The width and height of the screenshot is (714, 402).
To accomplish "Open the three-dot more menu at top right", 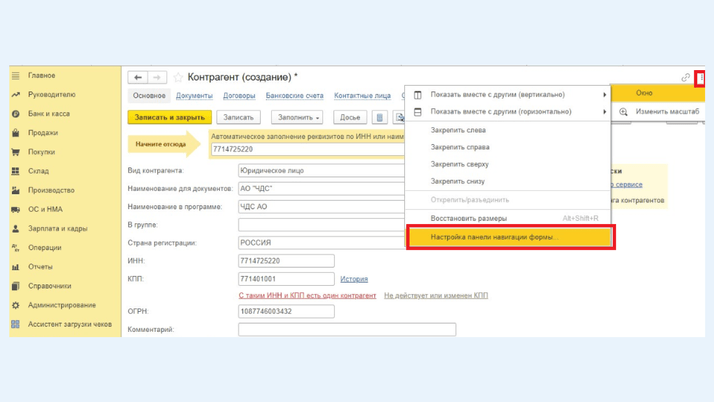I will [x=701, y=77].
